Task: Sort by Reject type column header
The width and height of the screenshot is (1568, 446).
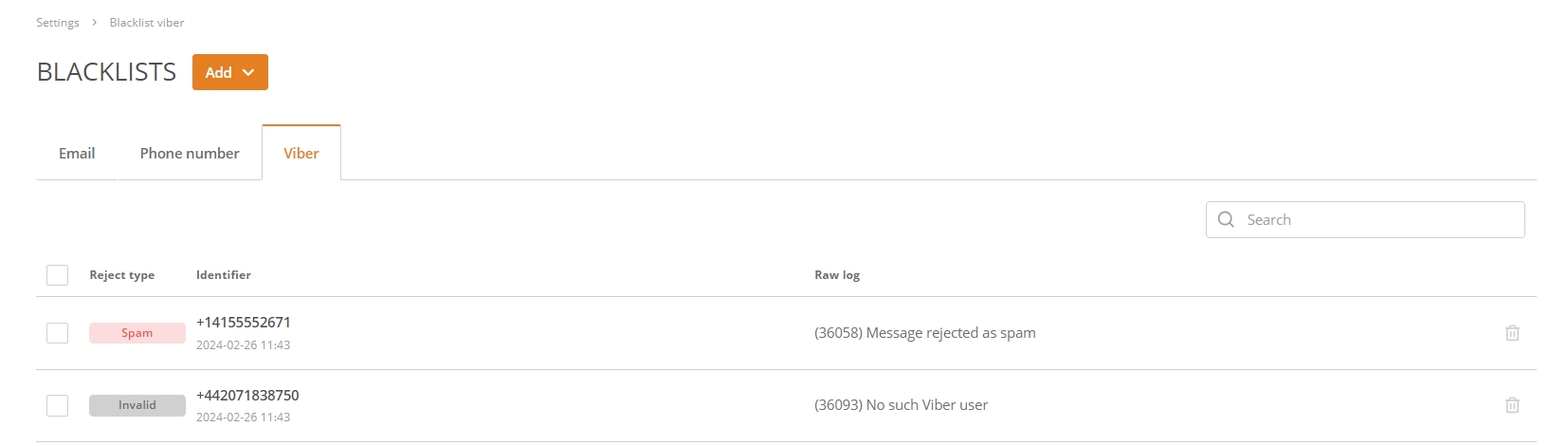Action: coord(122,275)
